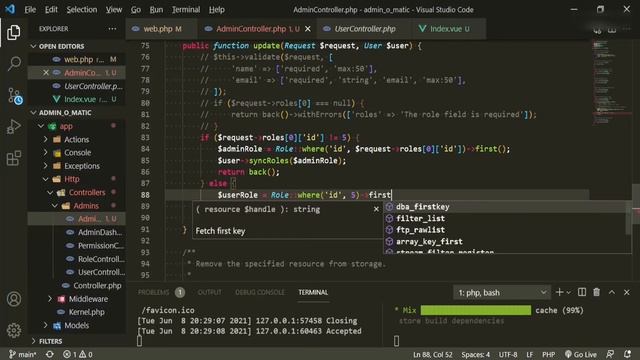
Task: Open the Help menu
Action: pos(217,9)
